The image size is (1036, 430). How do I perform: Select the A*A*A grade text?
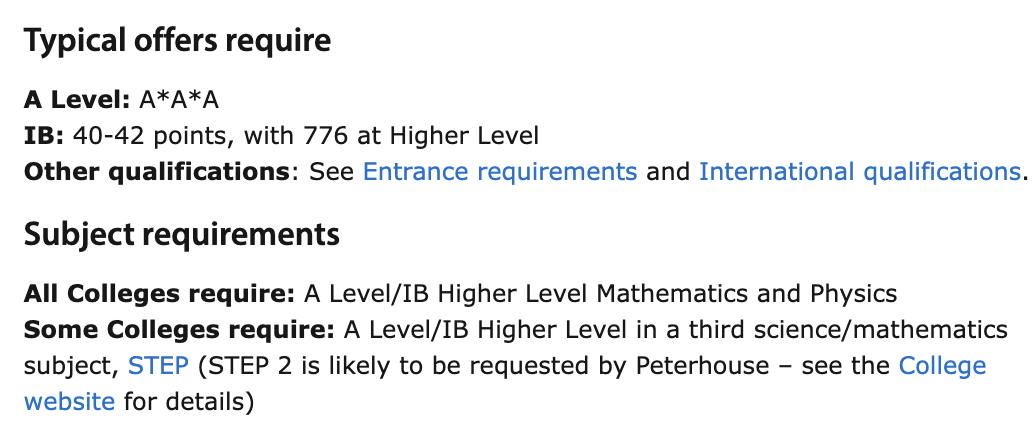click(179, 100)
